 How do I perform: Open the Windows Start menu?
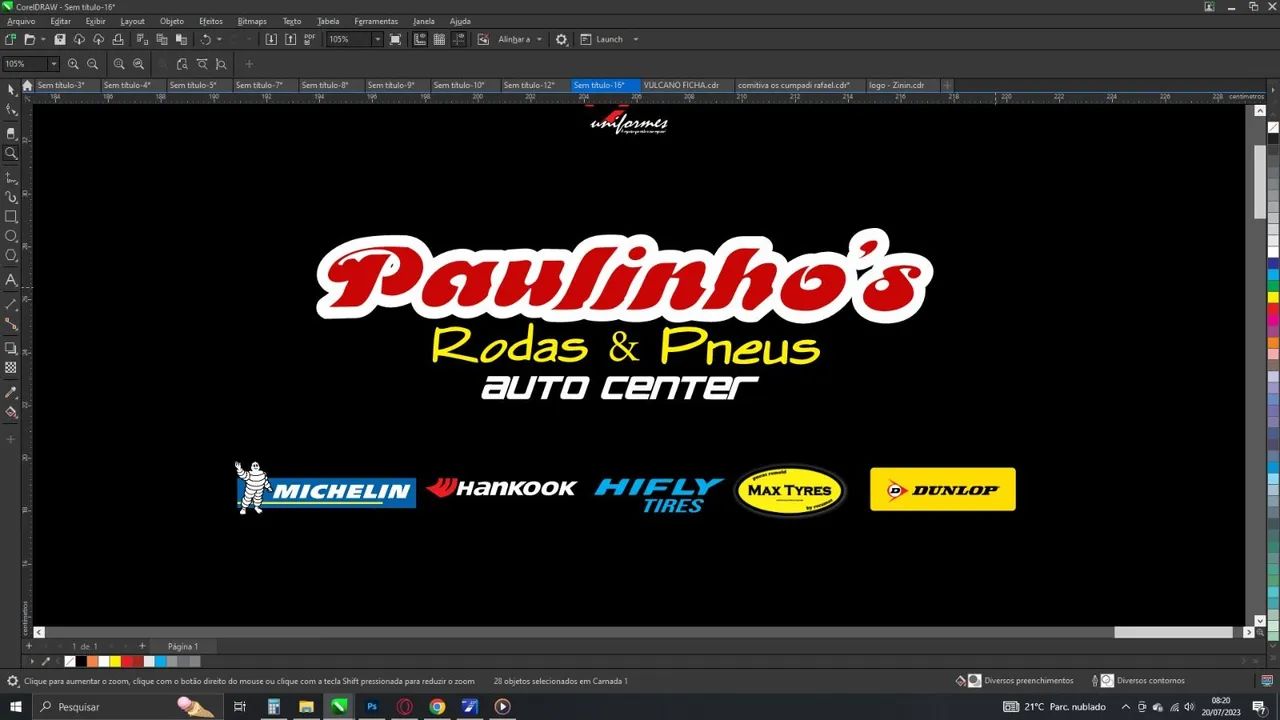pos(16,707)
